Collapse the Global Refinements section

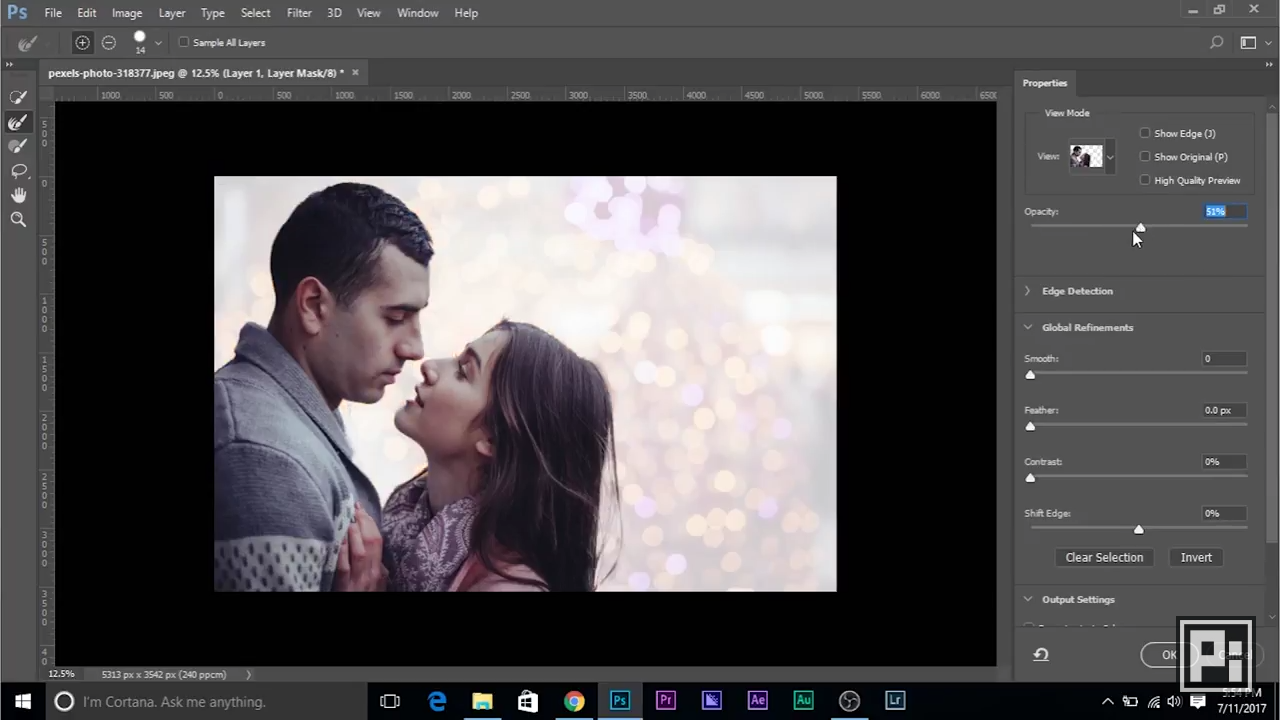[1028, 327]
